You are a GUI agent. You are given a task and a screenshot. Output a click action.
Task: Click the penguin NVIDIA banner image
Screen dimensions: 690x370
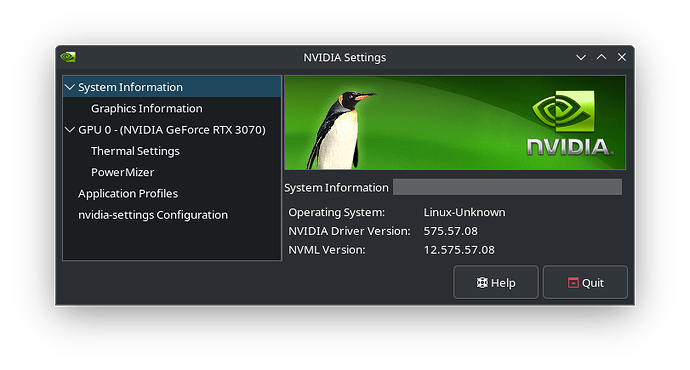(455, 122)
